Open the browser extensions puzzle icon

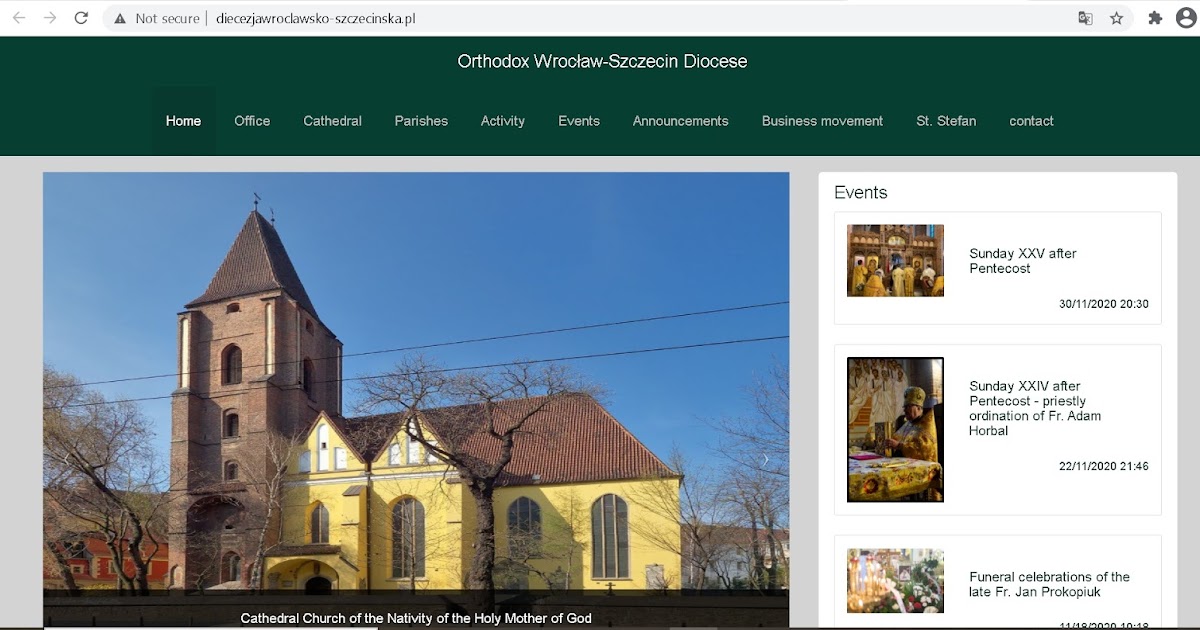1153,17
